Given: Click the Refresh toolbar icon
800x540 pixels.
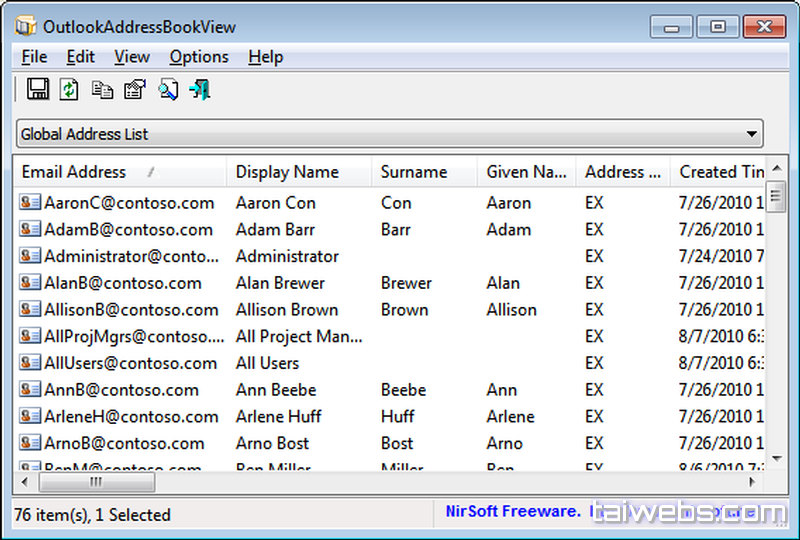Looking at the screenshot, I should (x=69, y=90).
